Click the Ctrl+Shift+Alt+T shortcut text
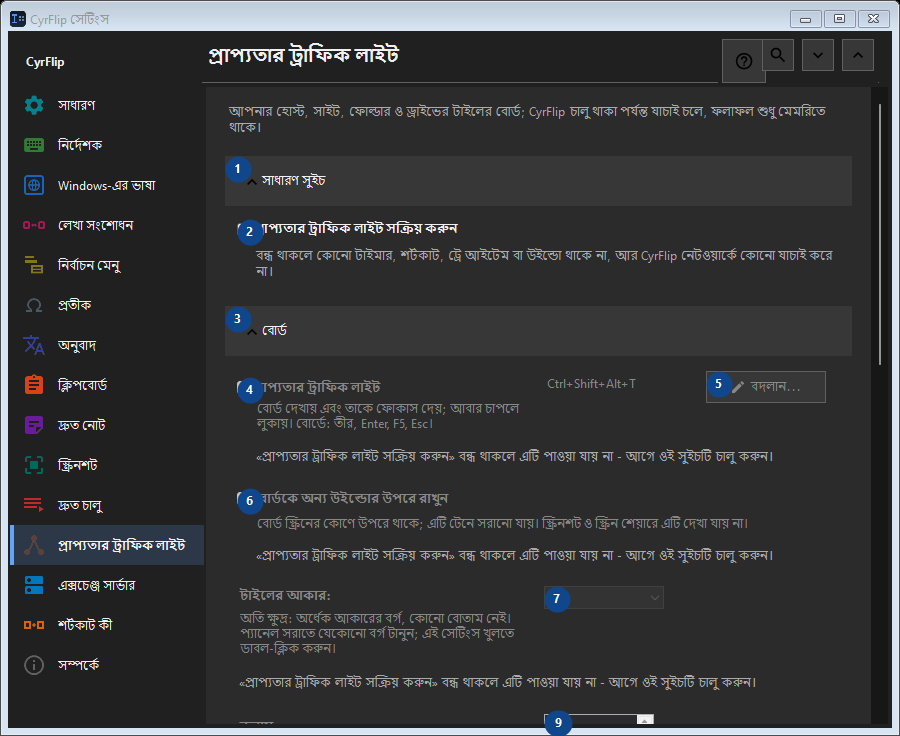 coord(591,384)
